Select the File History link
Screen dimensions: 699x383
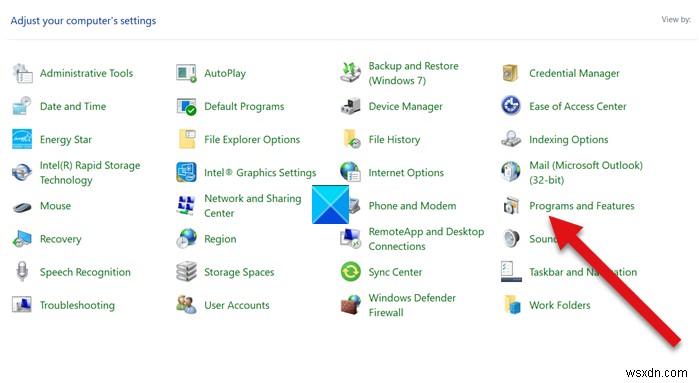pos(395,140)
